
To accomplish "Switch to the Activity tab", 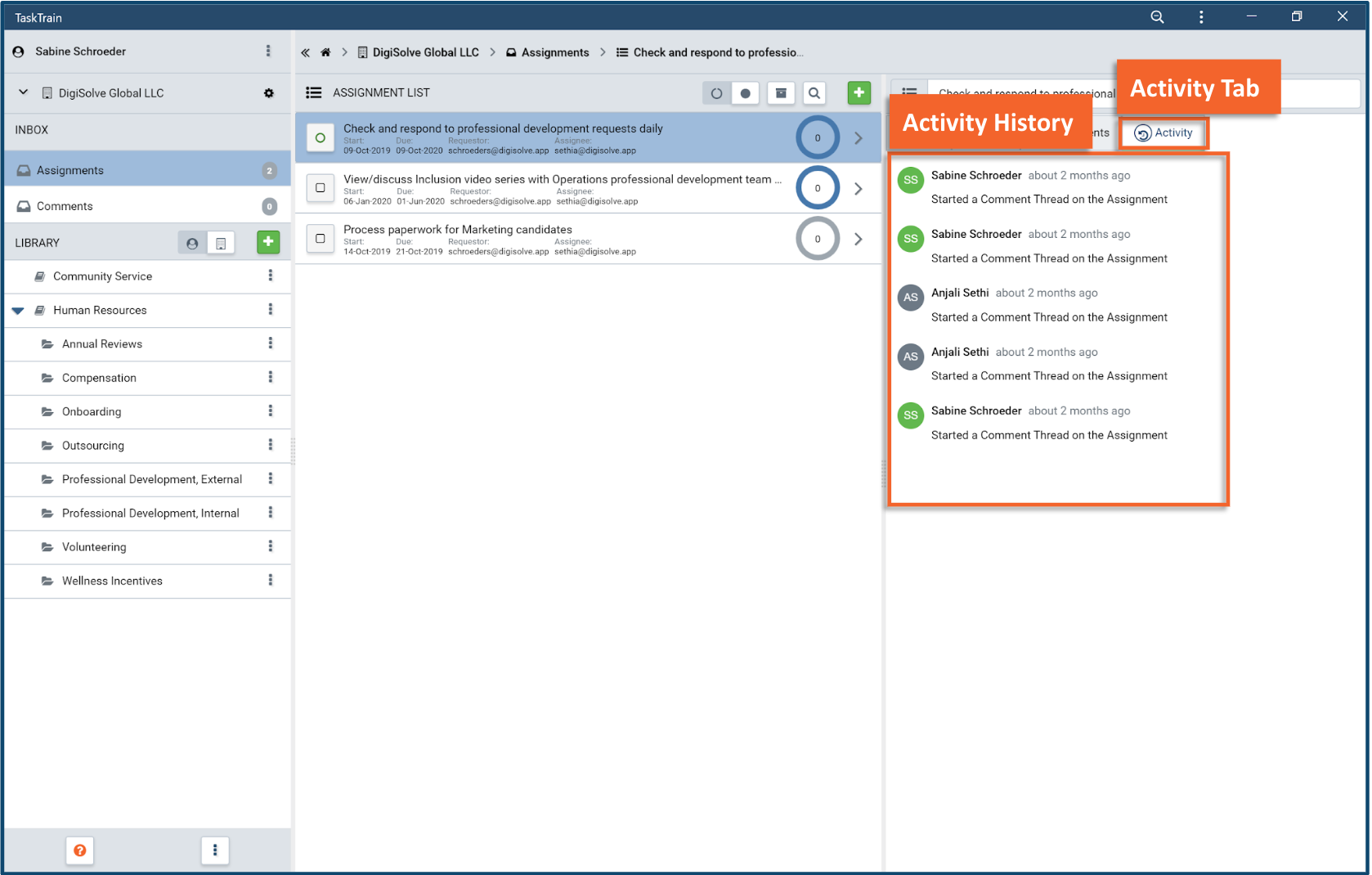I will (1164, 133).
